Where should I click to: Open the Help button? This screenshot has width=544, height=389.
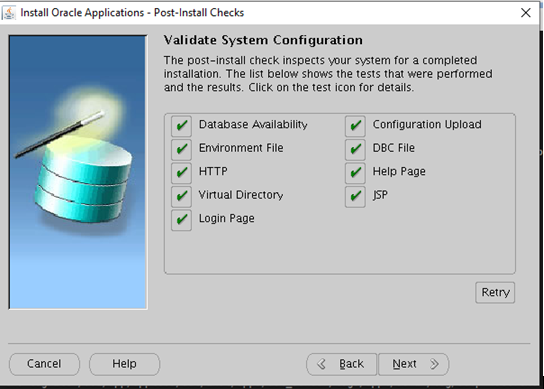click(125, 364)
